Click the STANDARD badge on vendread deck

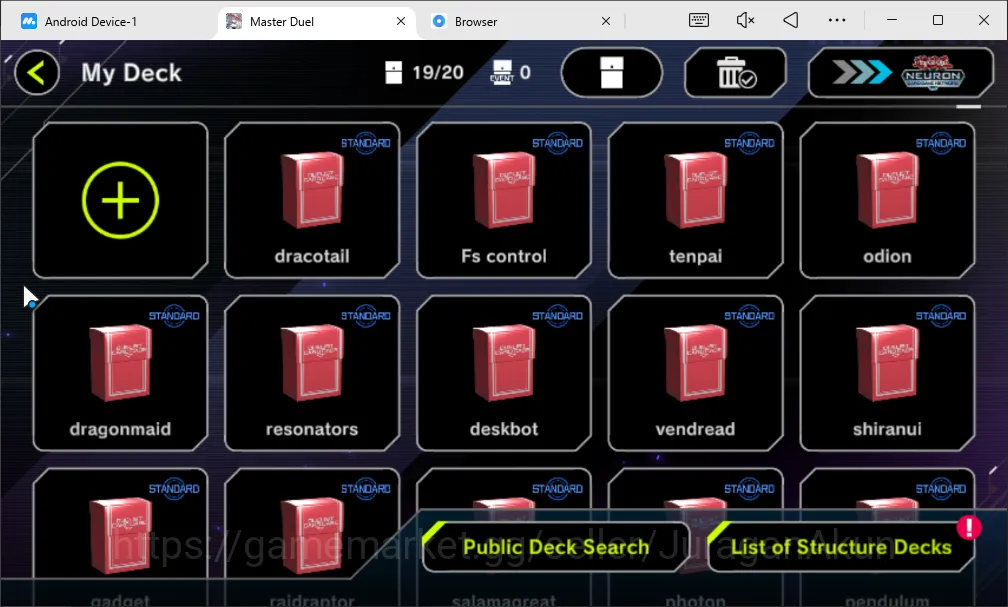tap(750, 316)
